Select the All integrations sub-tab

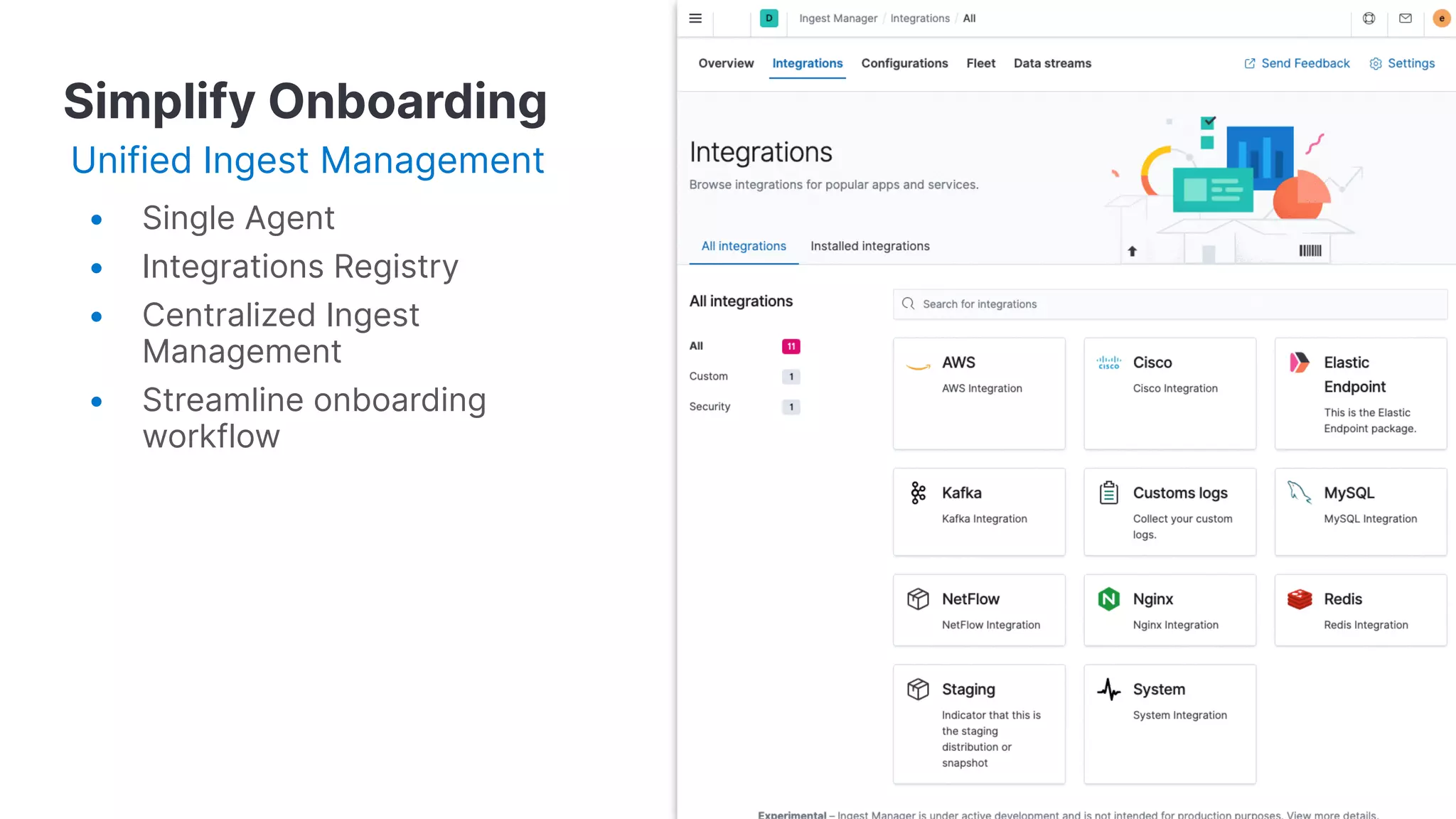(744, 246)
